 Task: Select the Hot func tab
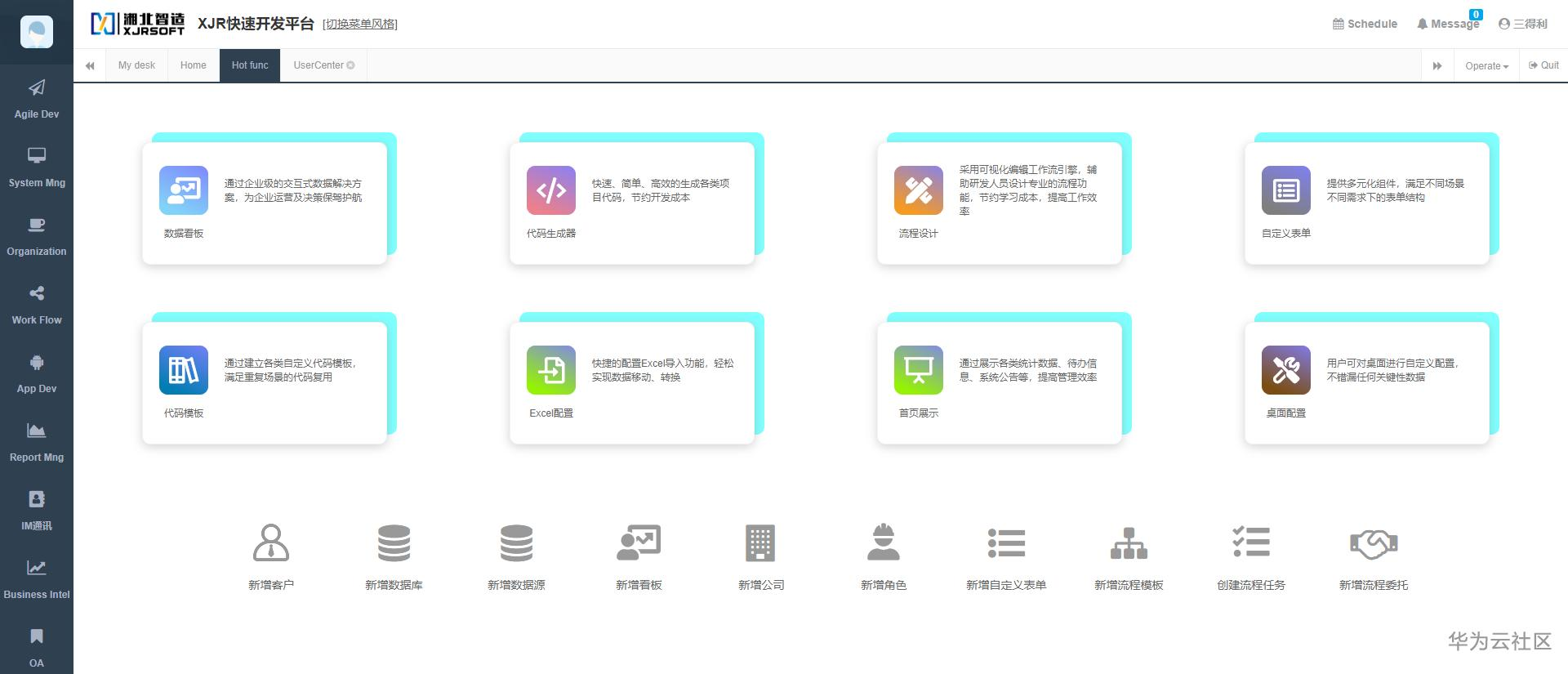(250, 65)
